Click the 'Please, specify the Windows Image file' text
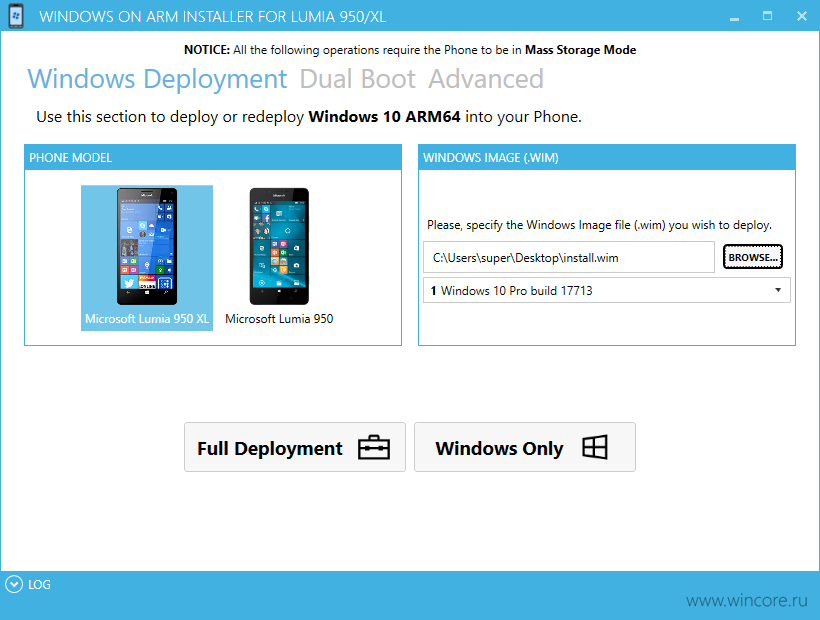The image size is (820, 620). 599,225
